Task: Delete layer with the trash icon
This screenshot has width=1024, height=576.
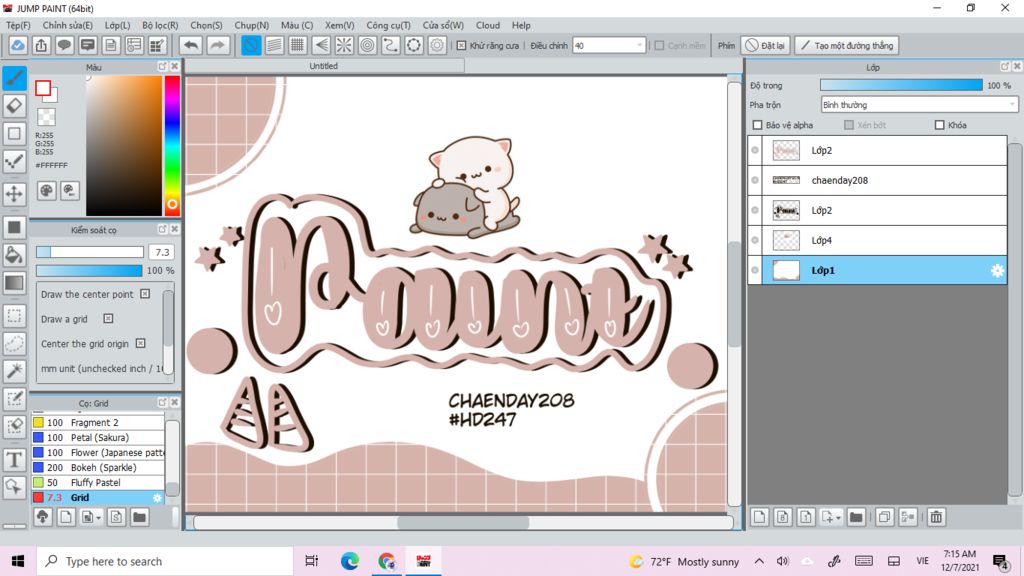Action: (936, 517)
